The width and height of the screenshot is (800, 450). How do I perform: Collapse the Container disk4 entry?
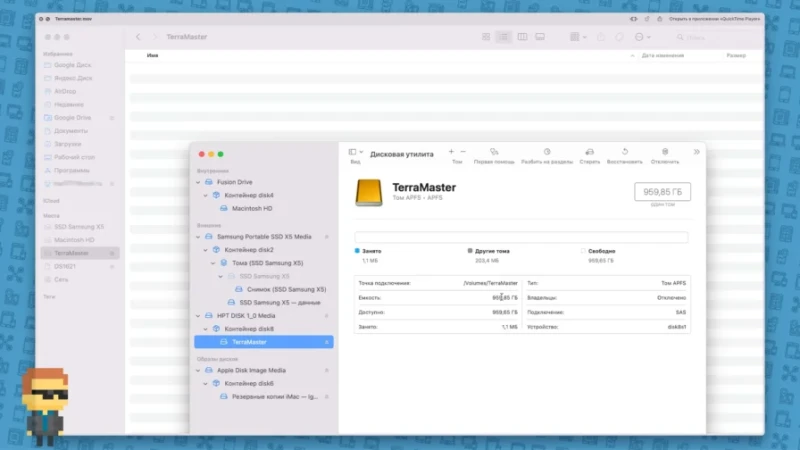(x=206, y=195)
